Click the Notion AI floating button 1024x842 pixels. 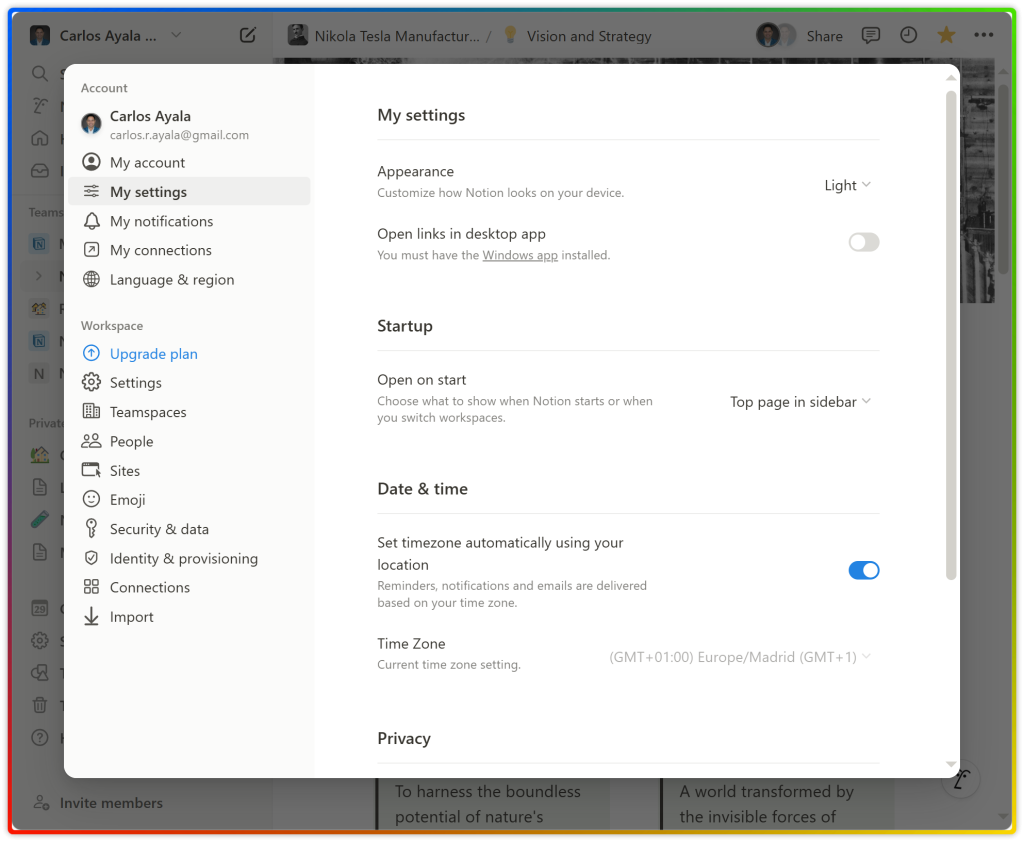[x=961, y=779]
